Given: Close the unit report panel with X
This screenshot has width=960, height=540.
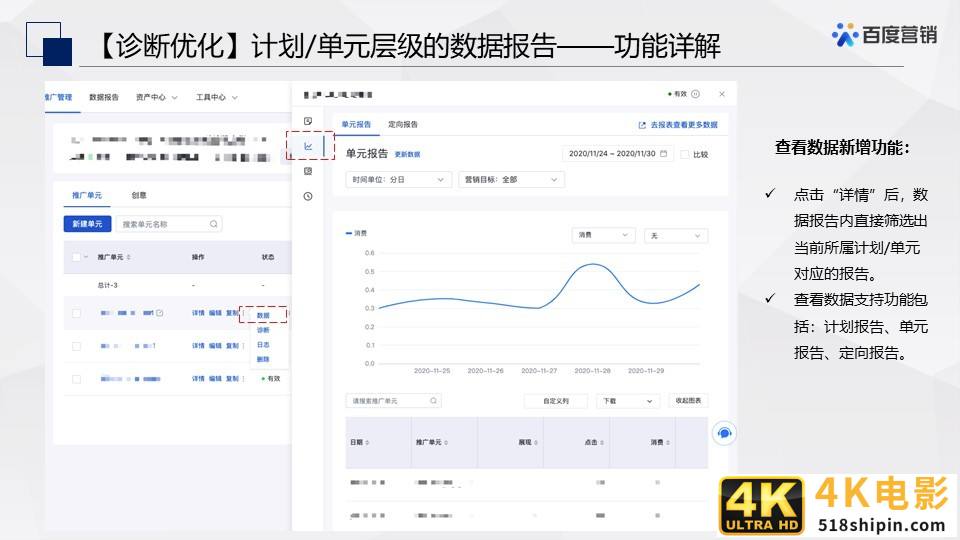Looking at the screenshot, I should tap(722, 94).
